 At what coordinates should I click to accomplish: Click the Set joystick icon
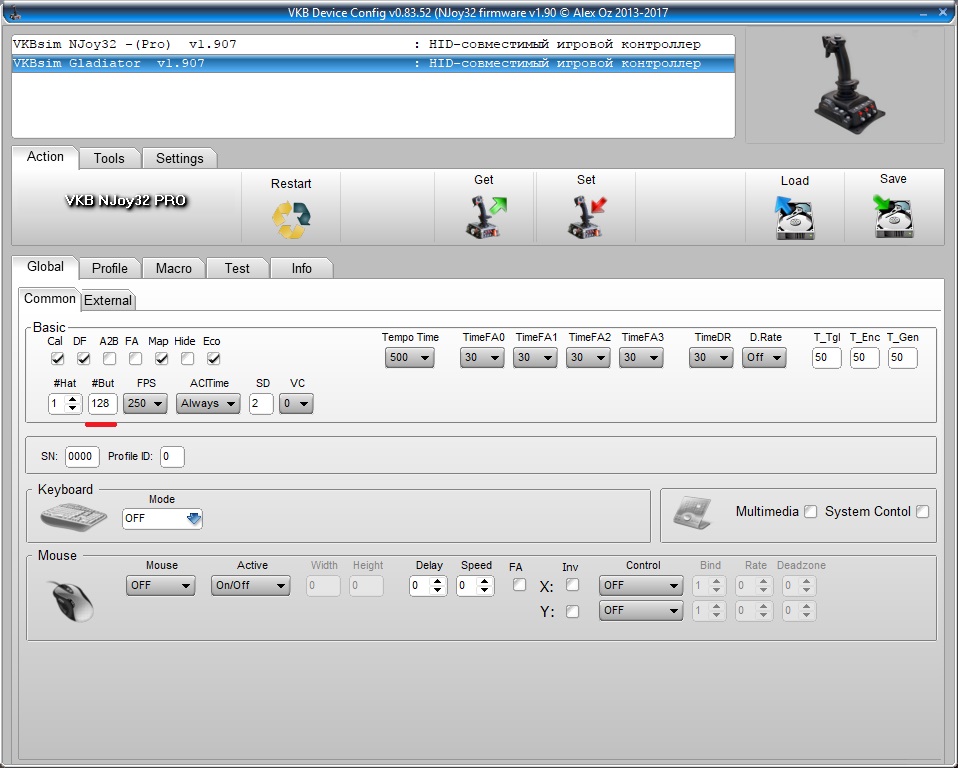click(x=587, y=217)
